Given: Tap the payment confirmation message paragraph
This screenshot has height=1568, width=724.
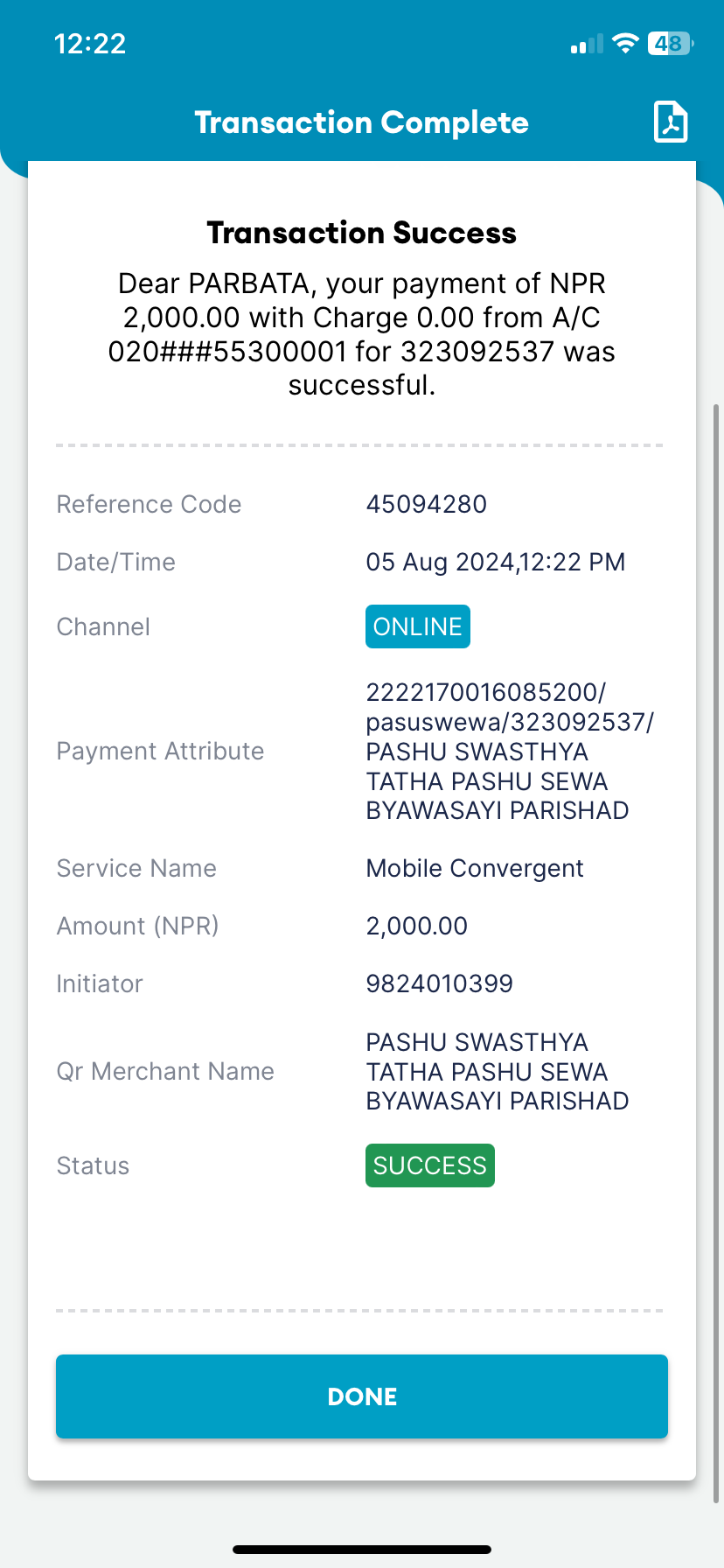Looking at the screenshot, I should pyautogui.click(x=362, y=334).
